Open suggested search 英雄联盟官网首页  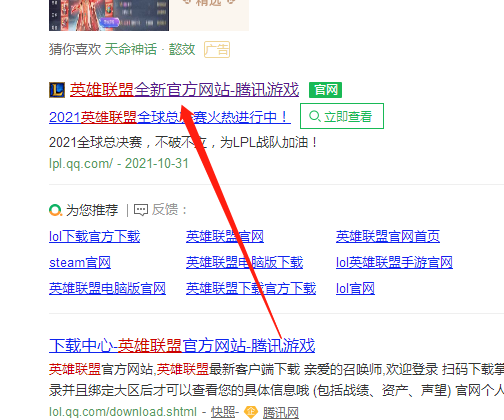tap(388, 237)
